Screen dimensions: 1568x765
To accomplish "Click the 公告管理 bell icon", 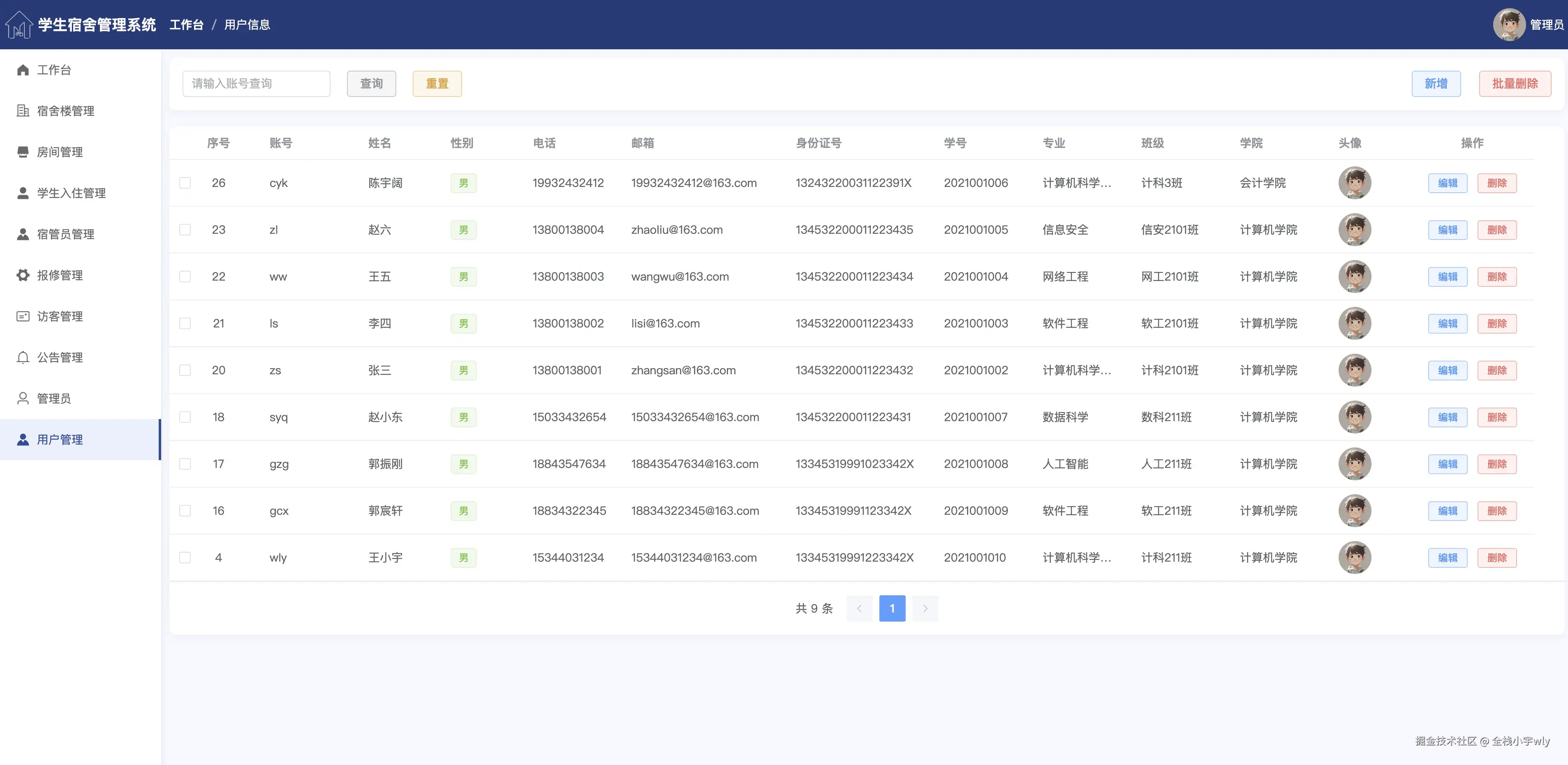I will [x=23, y=357].
